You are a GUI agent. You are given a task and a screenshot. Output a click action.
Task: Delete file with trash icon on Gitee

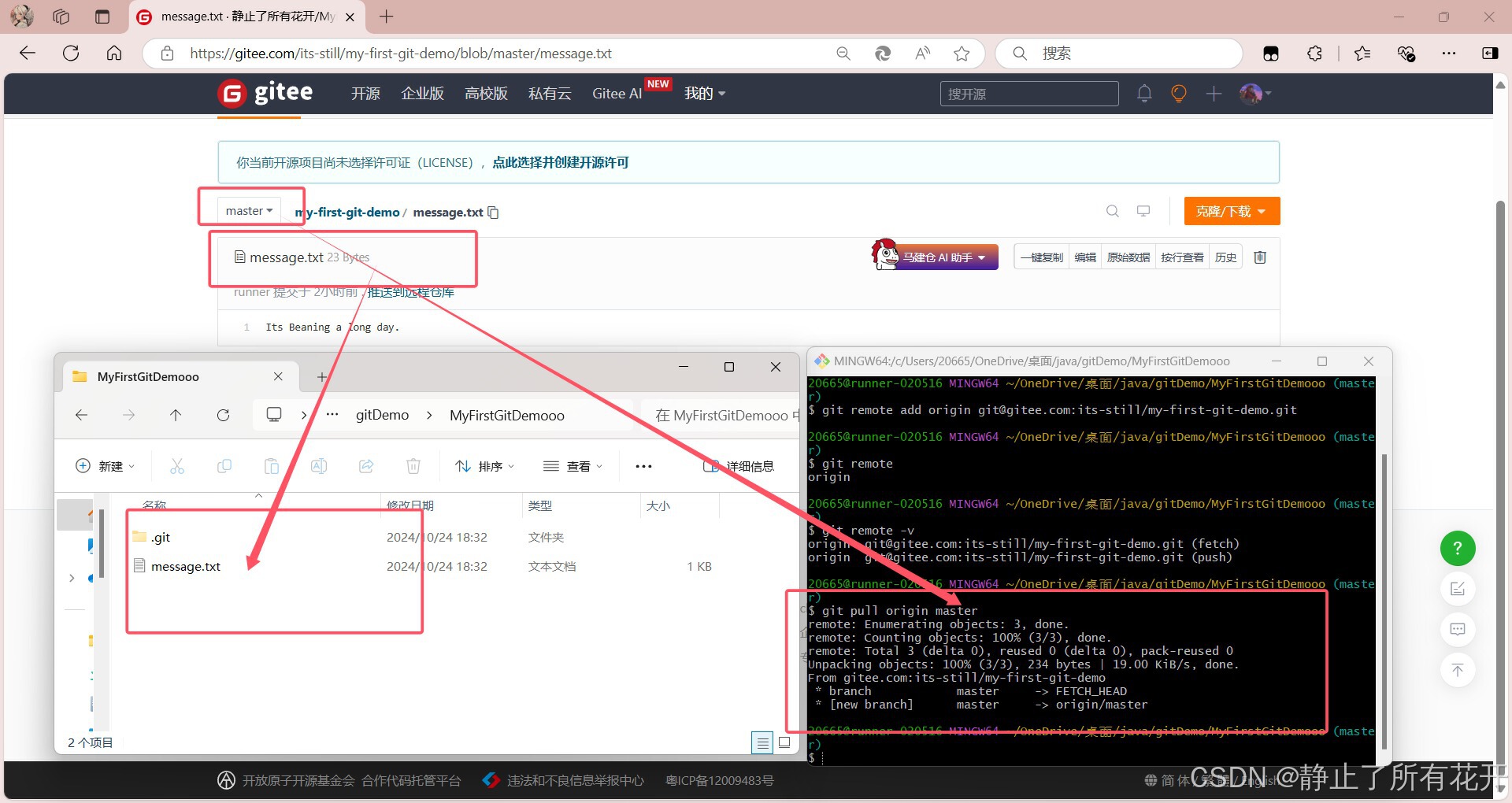(x=1260, y=257)
